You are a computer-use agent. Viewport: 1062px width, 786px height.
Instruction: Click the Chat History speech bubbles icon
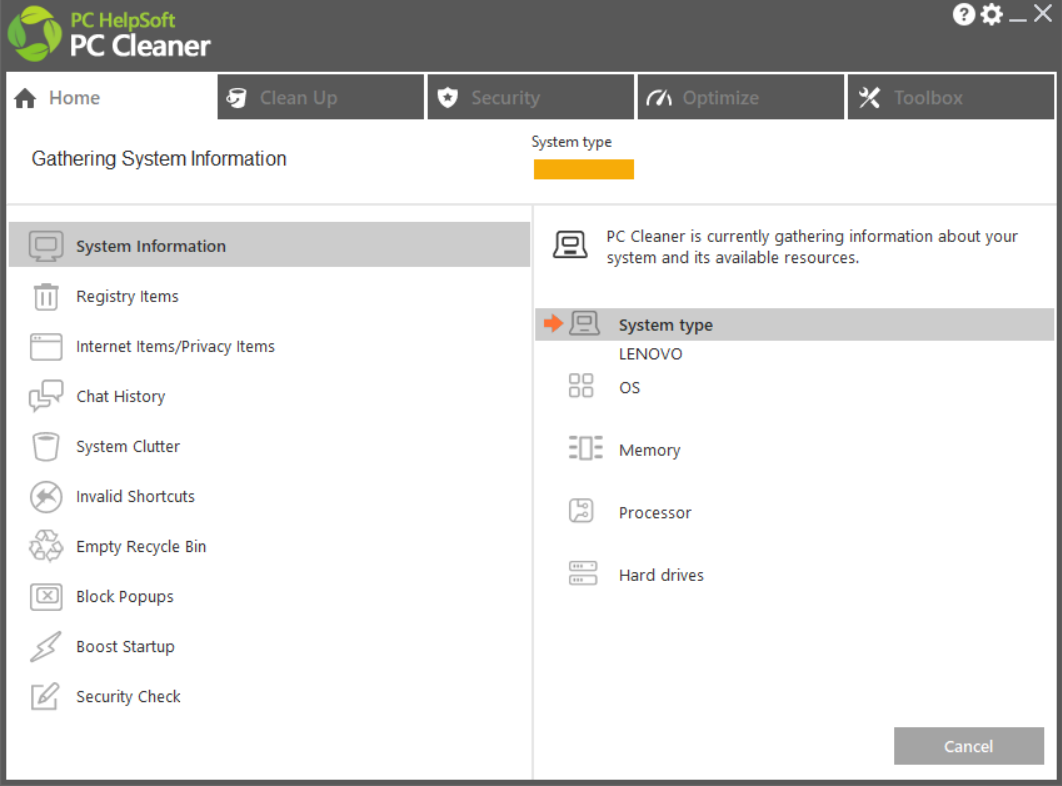click(x=46, y=396)
